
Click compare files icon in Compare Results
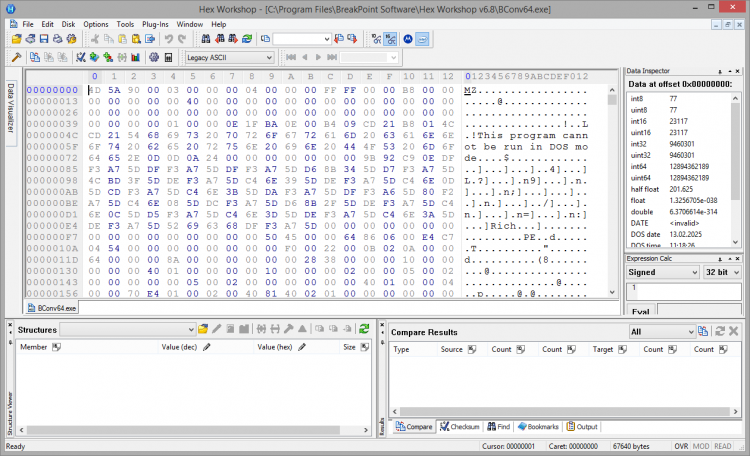tap(703, 331)
